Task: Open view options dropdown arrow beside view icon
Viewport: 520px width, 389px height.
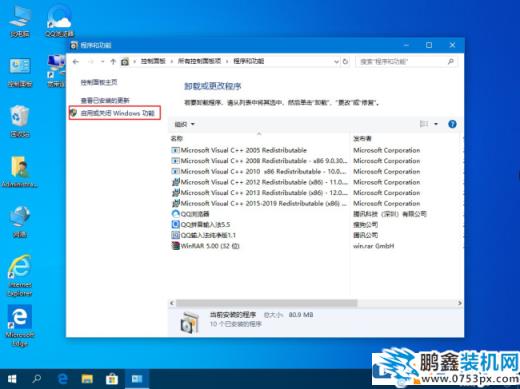Action: coord(436,124)
